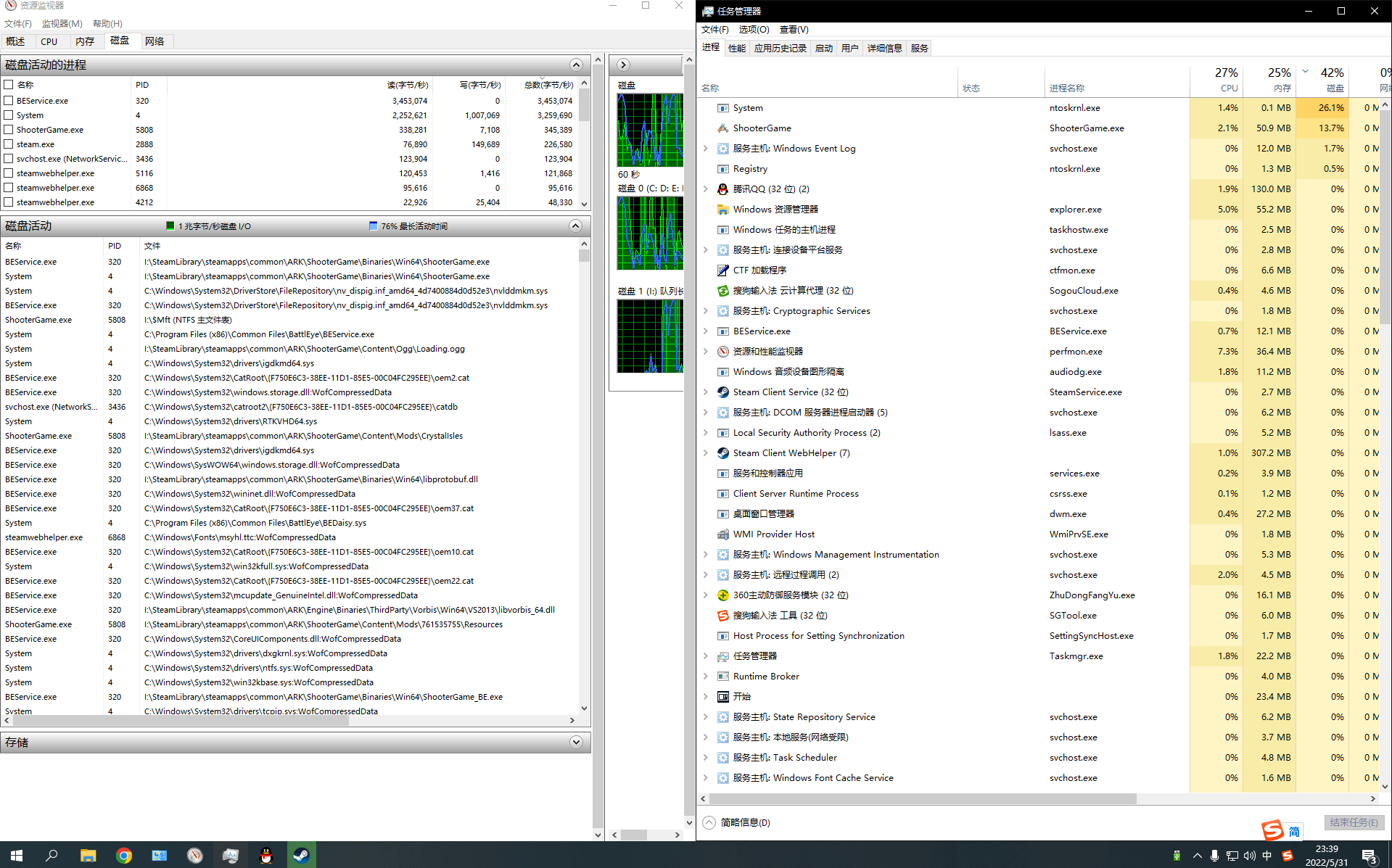Open the 性能 tab in Task Manager

[737, 48]
